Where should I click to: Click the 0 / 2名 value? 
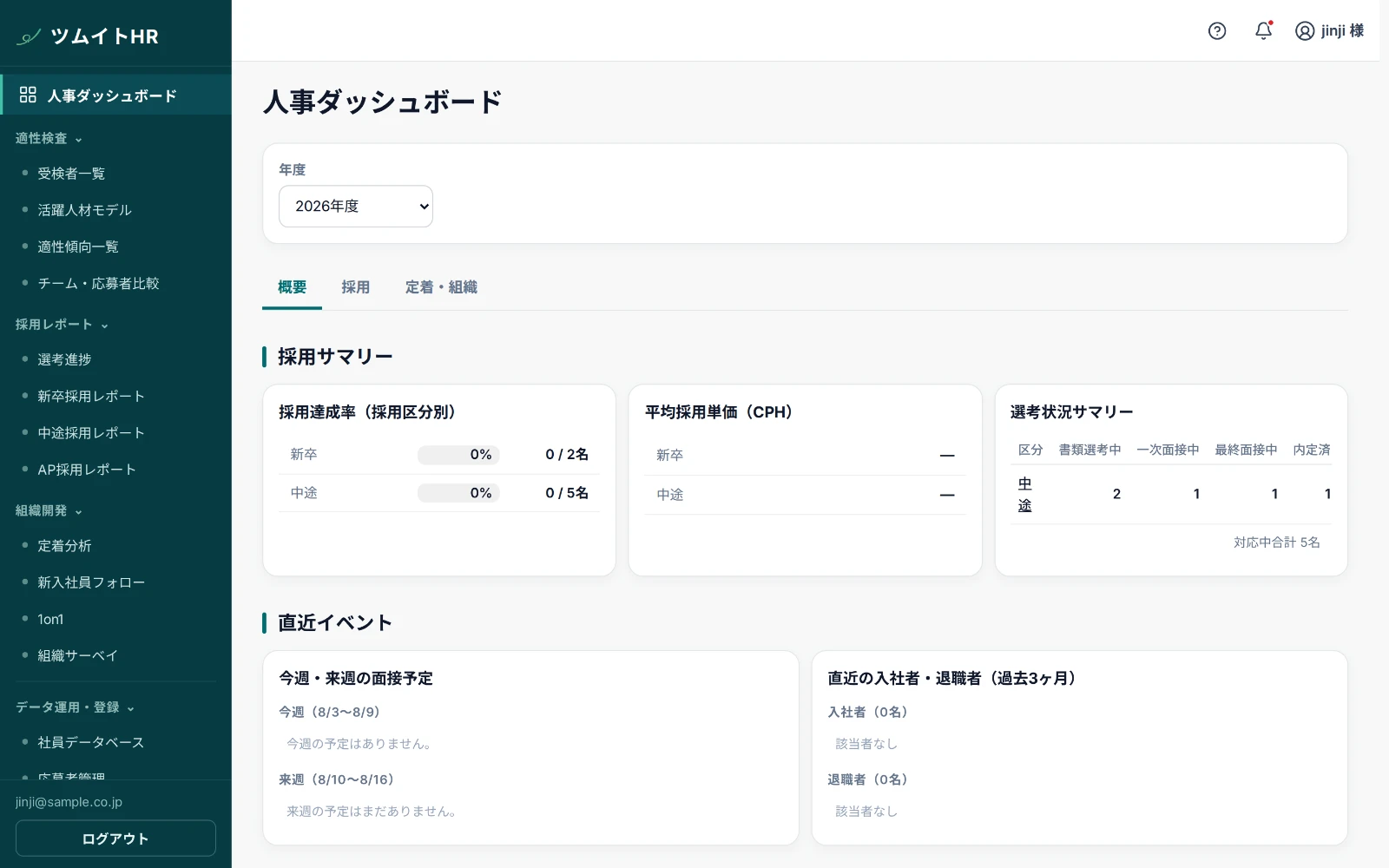click(567, 455)
